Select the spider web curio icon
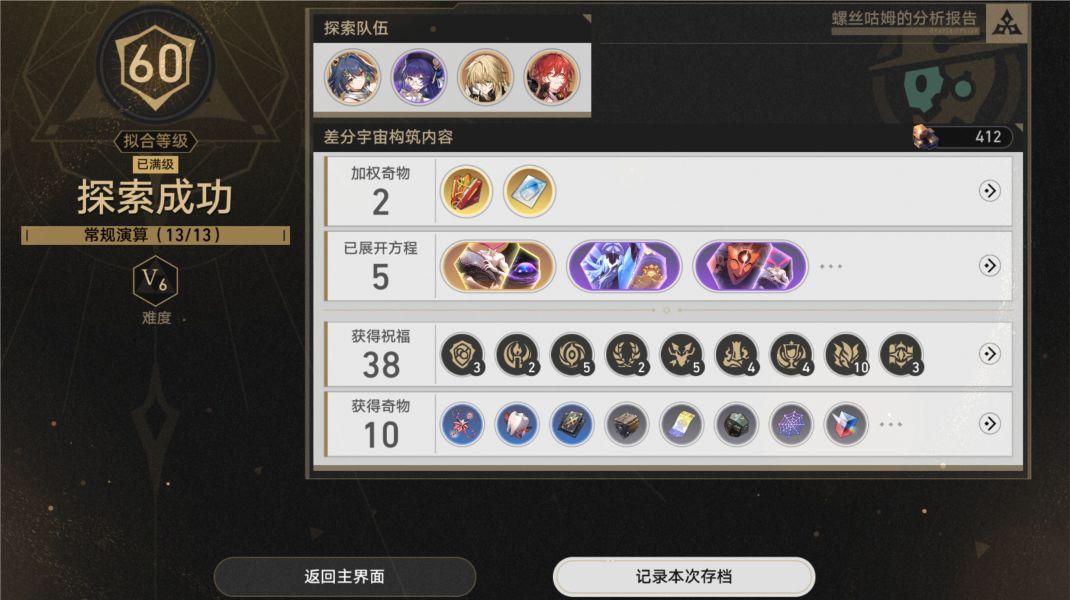Screen dimensions: 1070x600 (791, 425)
